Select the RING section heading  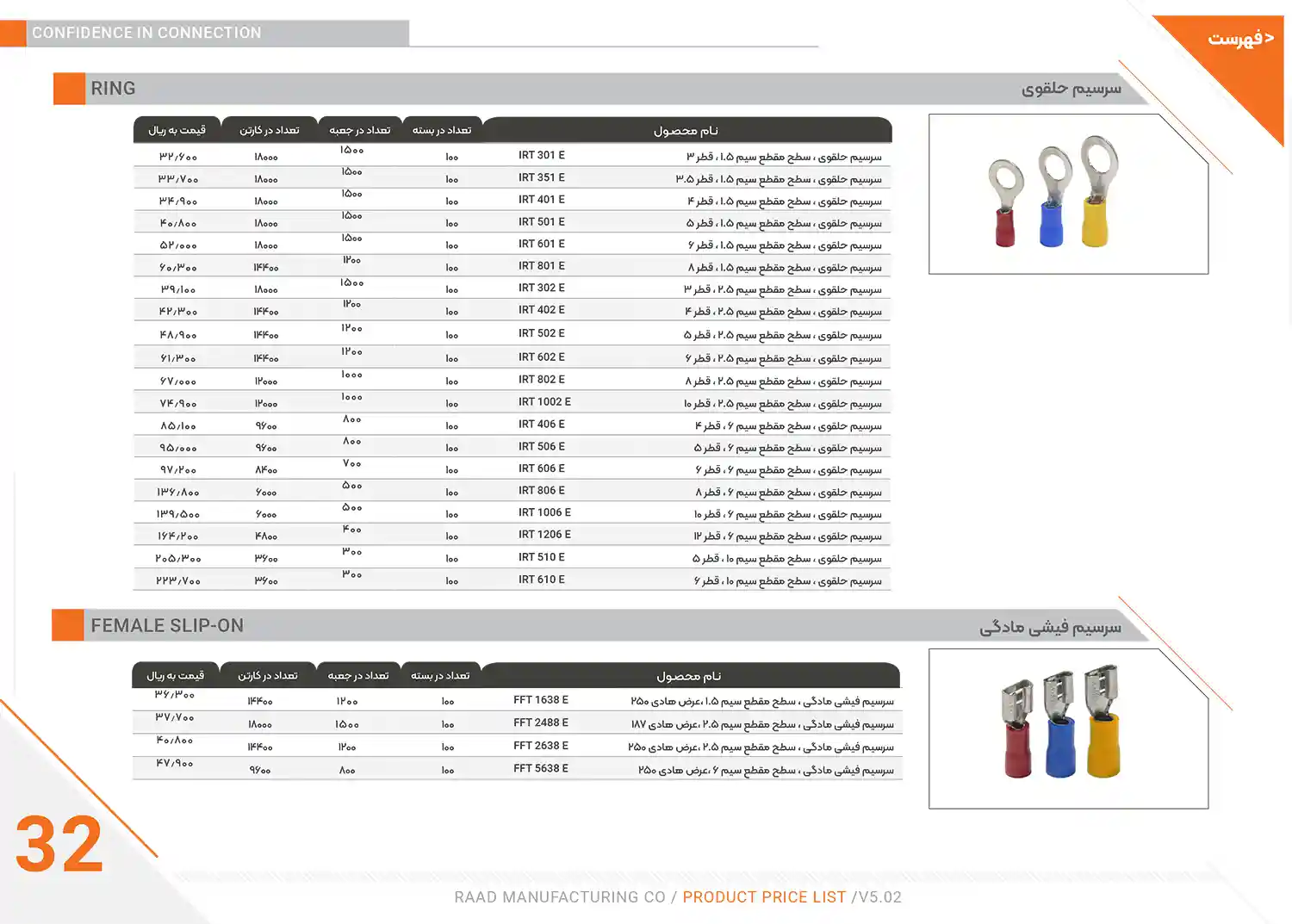tap(113, 89)
